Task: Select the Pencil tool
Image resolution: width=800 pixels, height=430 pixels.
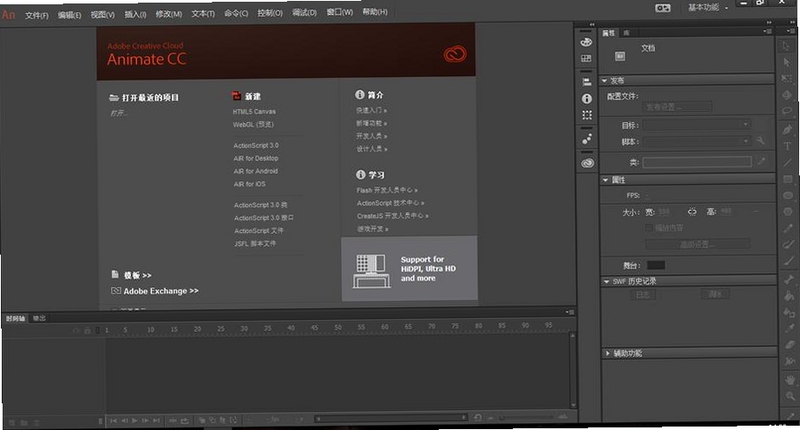Action: (788, 229)
